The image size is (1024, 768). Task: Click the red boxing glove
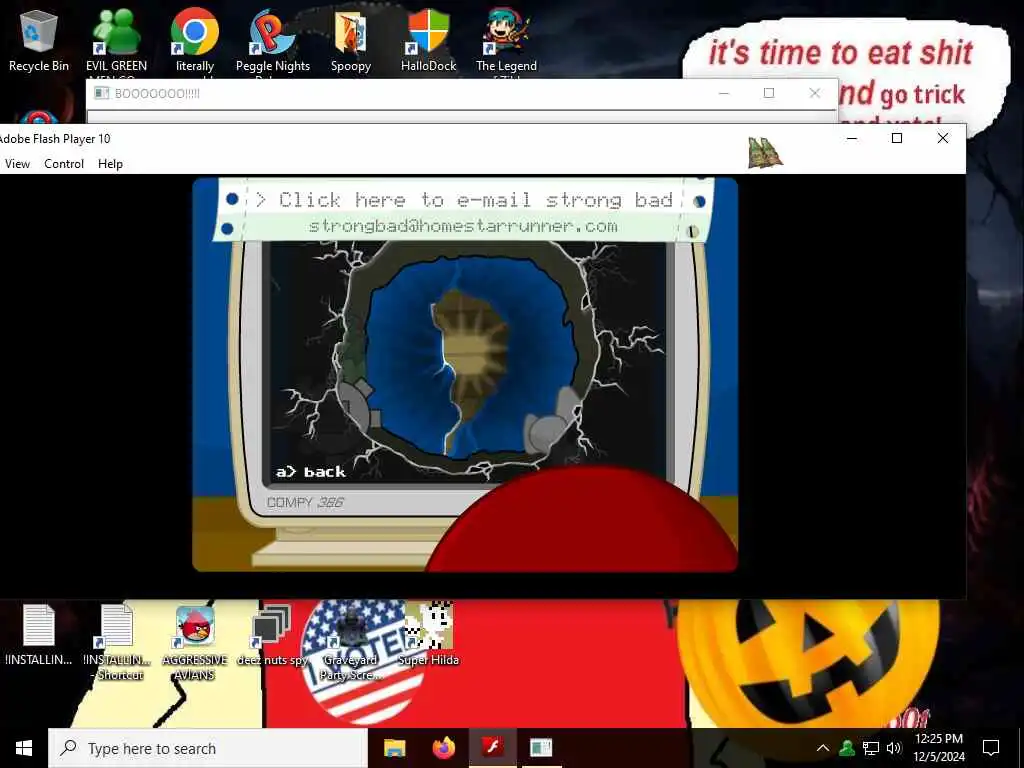(x=581, y=519)
